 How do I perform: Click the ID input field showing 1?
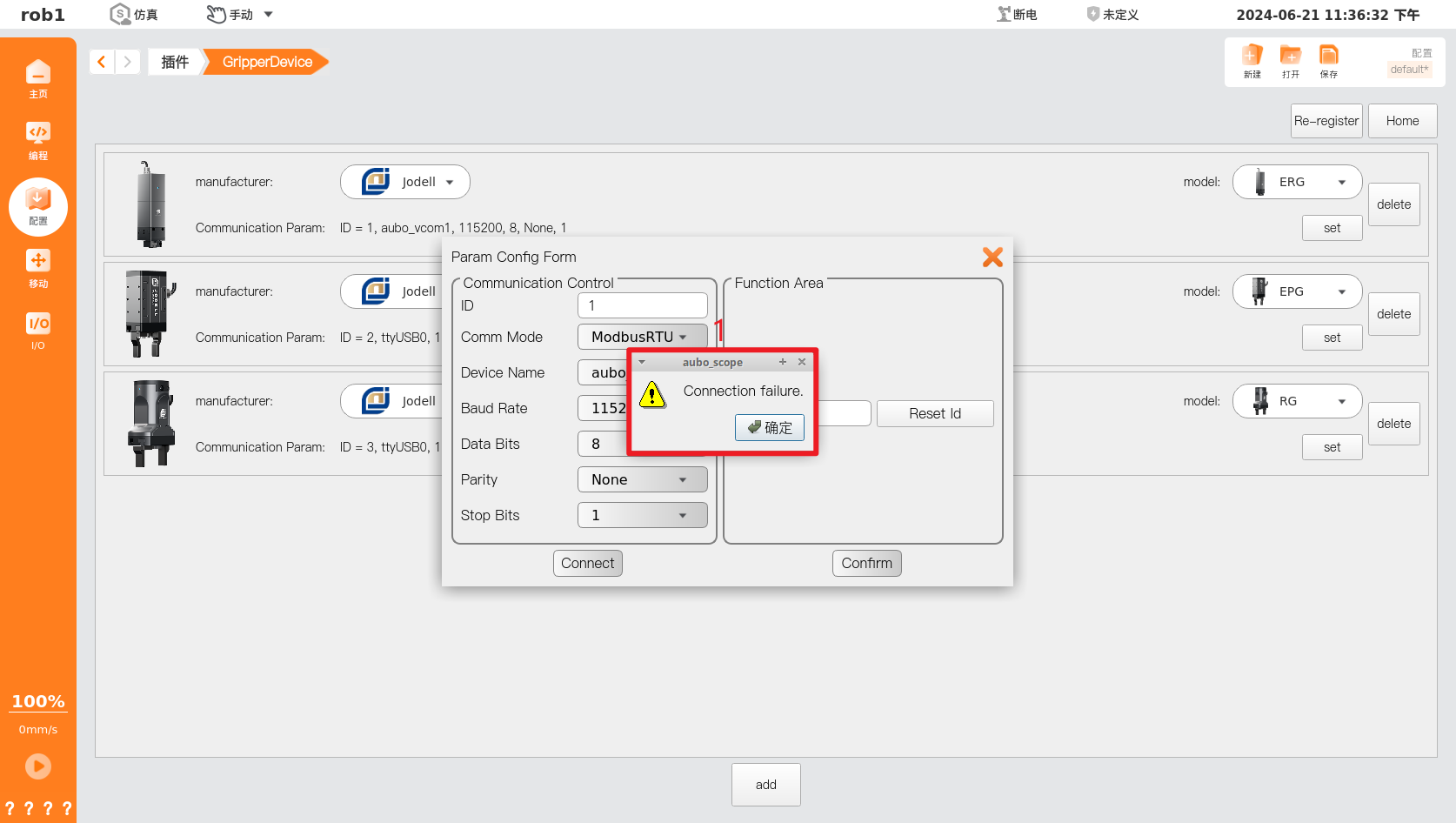643,305
